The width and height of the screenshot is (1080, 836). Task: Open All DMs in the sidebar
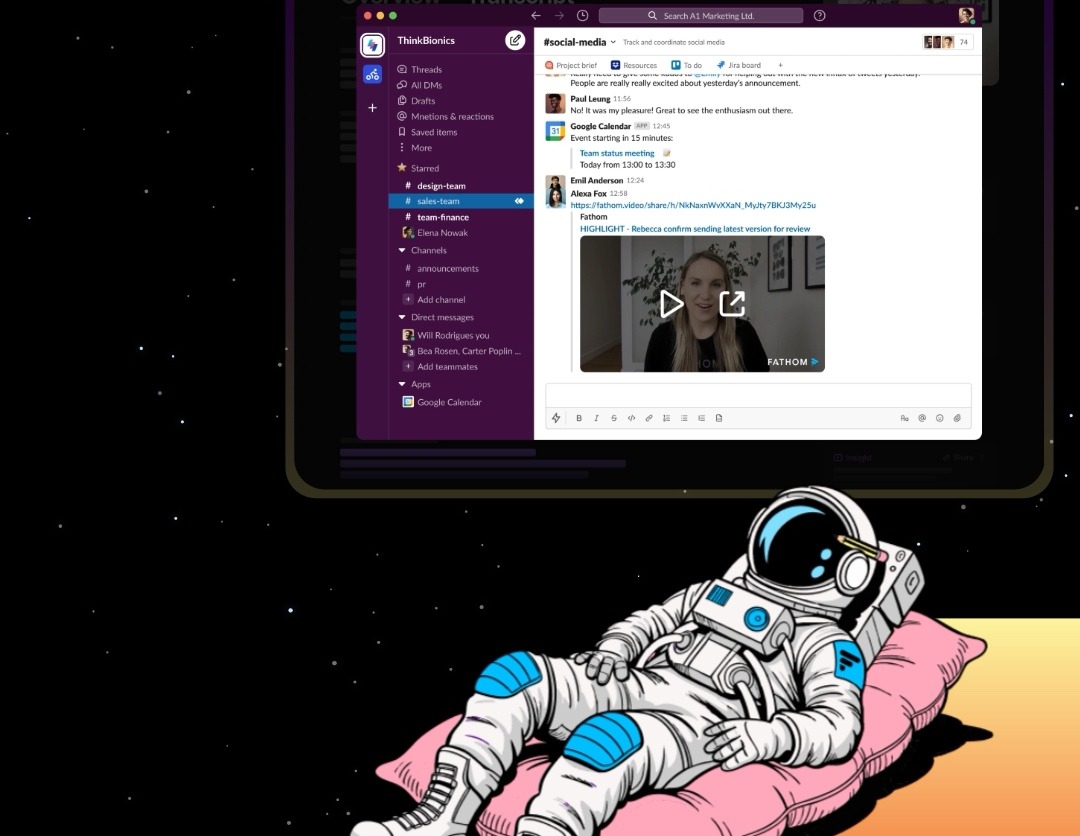(419, 85)
